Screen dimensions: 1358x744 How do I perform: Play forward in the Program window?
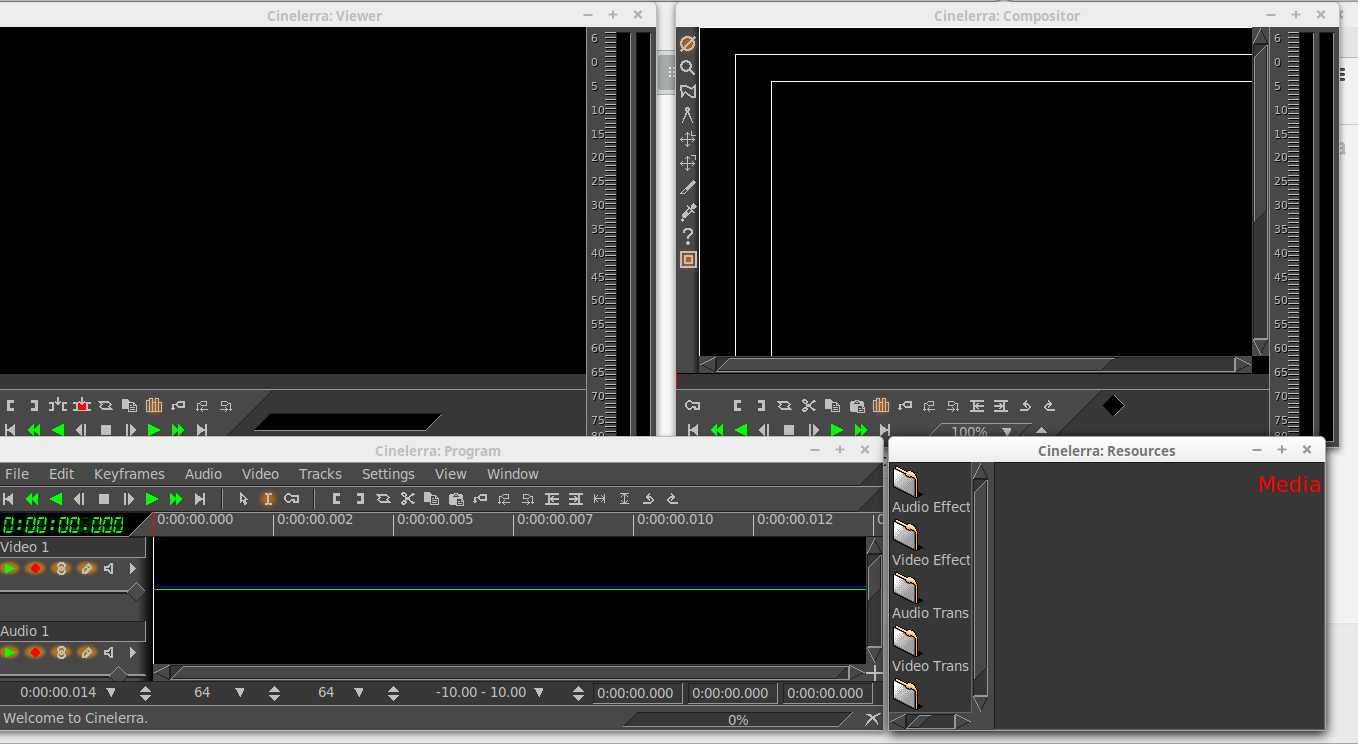click(x=152, y=498)
